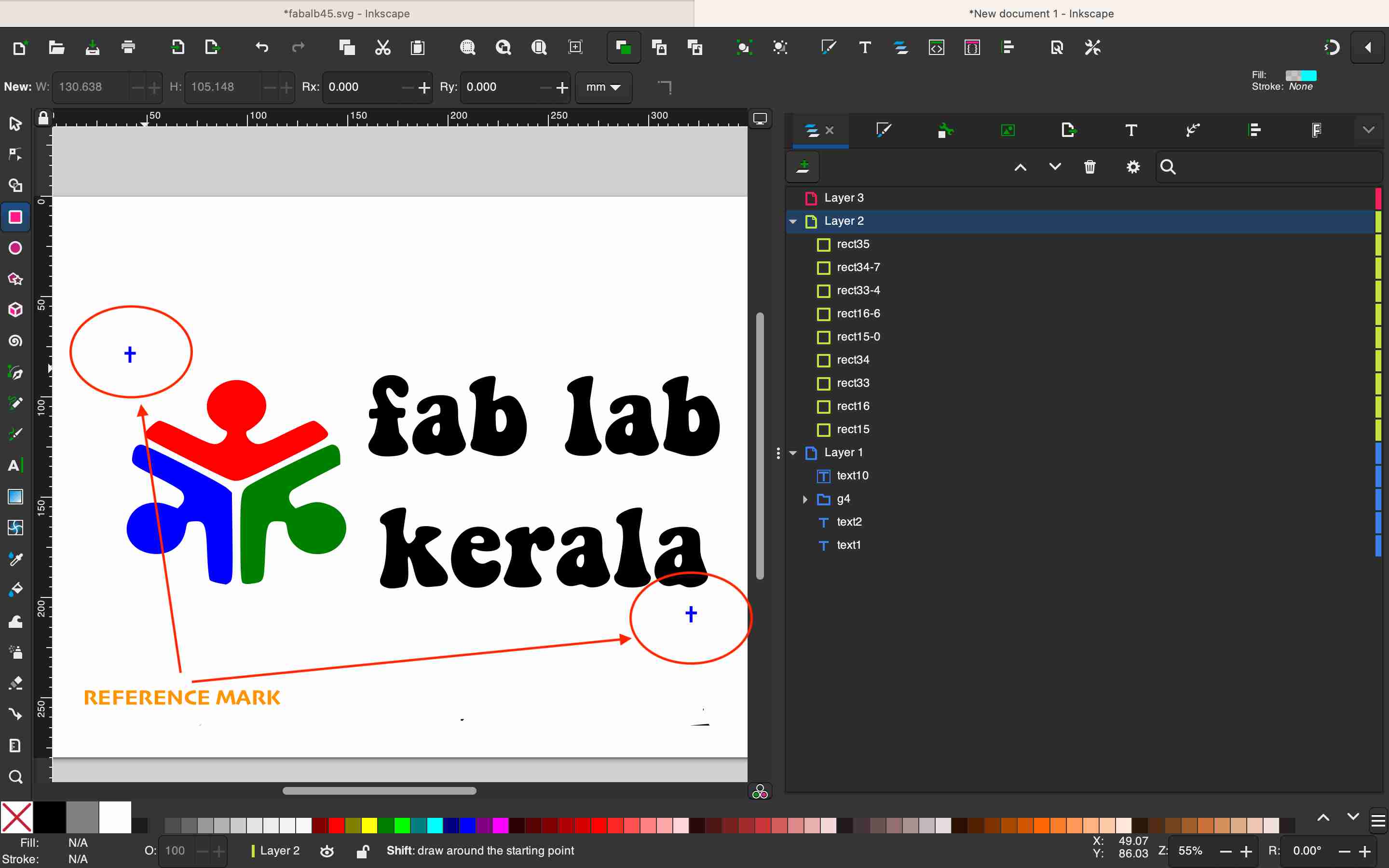Select the Pencil freehand tool

coord(15,404)
